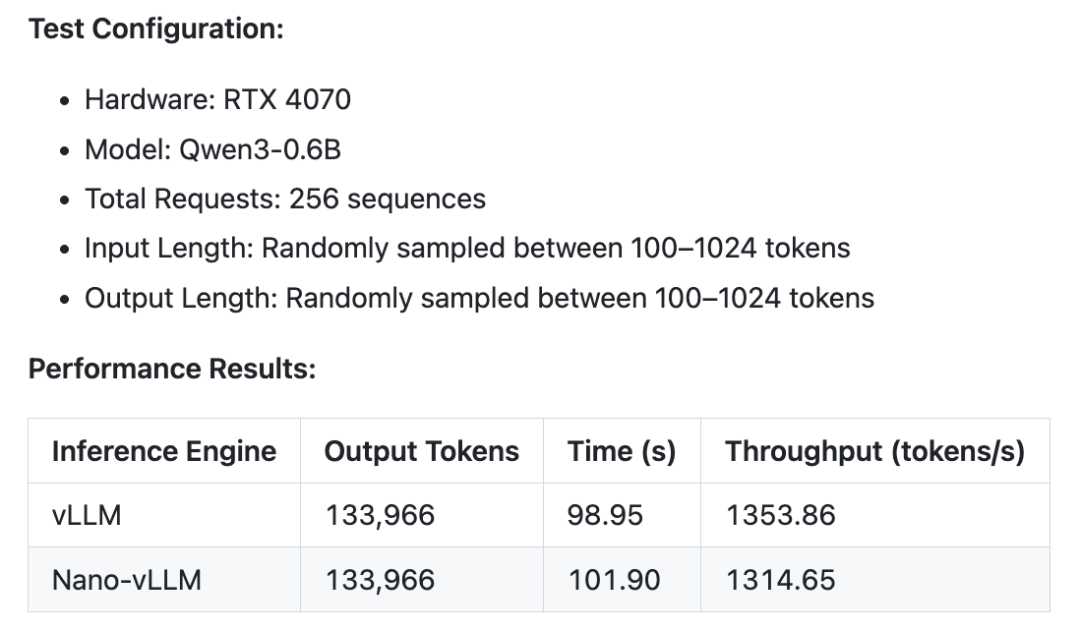Click the Test Configuration heading

pos(156,30)
